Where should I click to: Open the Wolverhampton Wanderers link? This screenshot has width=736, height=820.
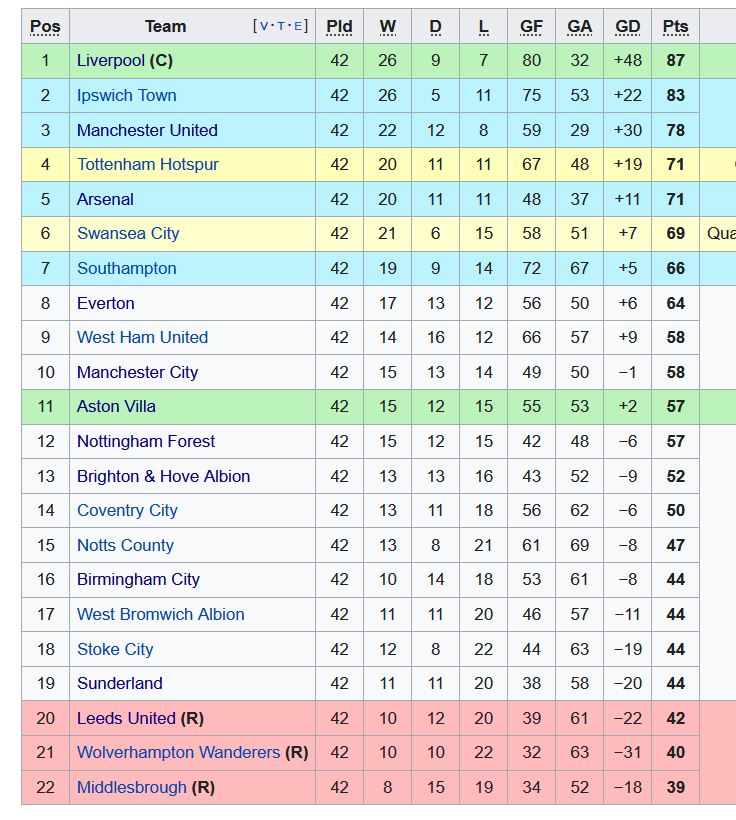178,753
